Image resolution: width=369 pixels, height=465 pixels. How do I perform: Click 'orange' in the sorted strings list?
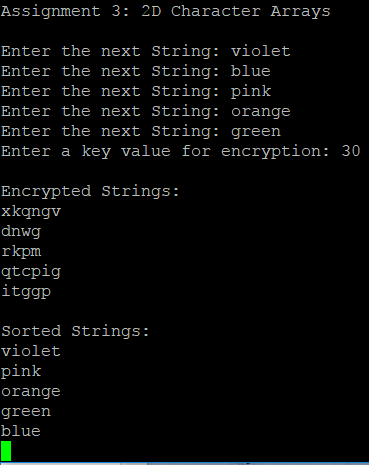(31, 392)
